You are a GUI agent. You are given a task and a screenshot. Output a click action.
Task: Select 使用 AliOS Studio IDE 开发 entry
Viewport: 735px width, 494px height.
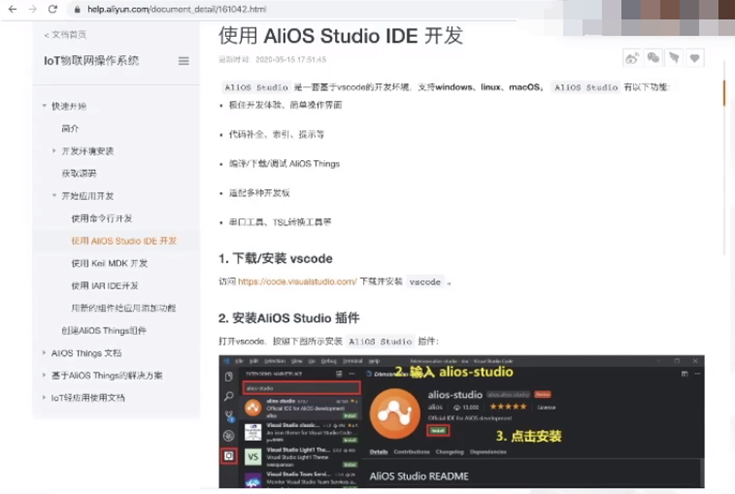(124, 241)
